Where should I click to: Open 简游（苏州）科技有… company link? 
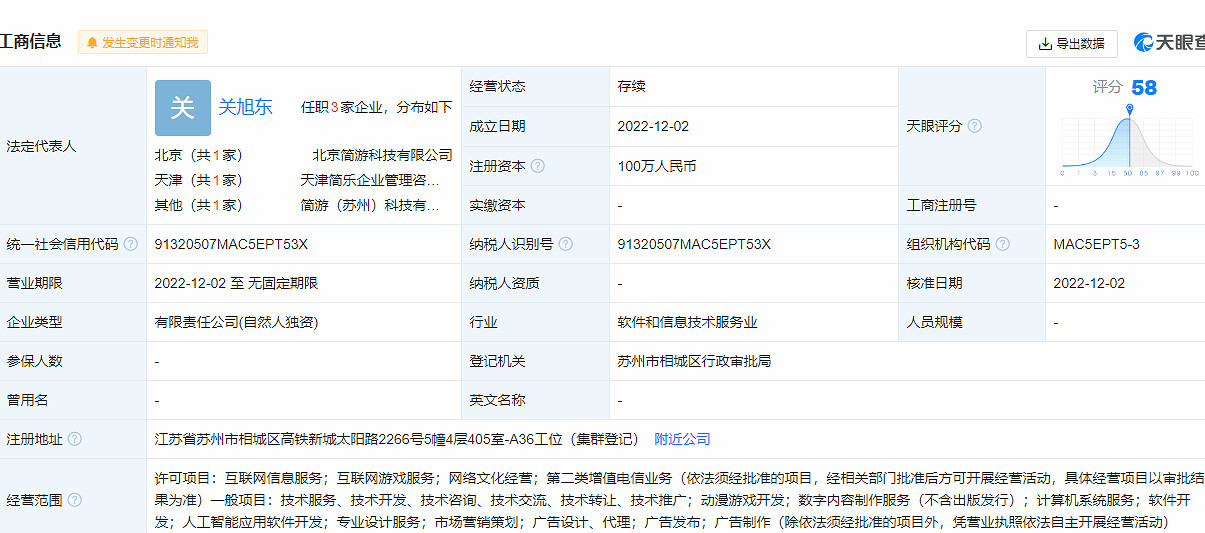[x=370, y=205]
